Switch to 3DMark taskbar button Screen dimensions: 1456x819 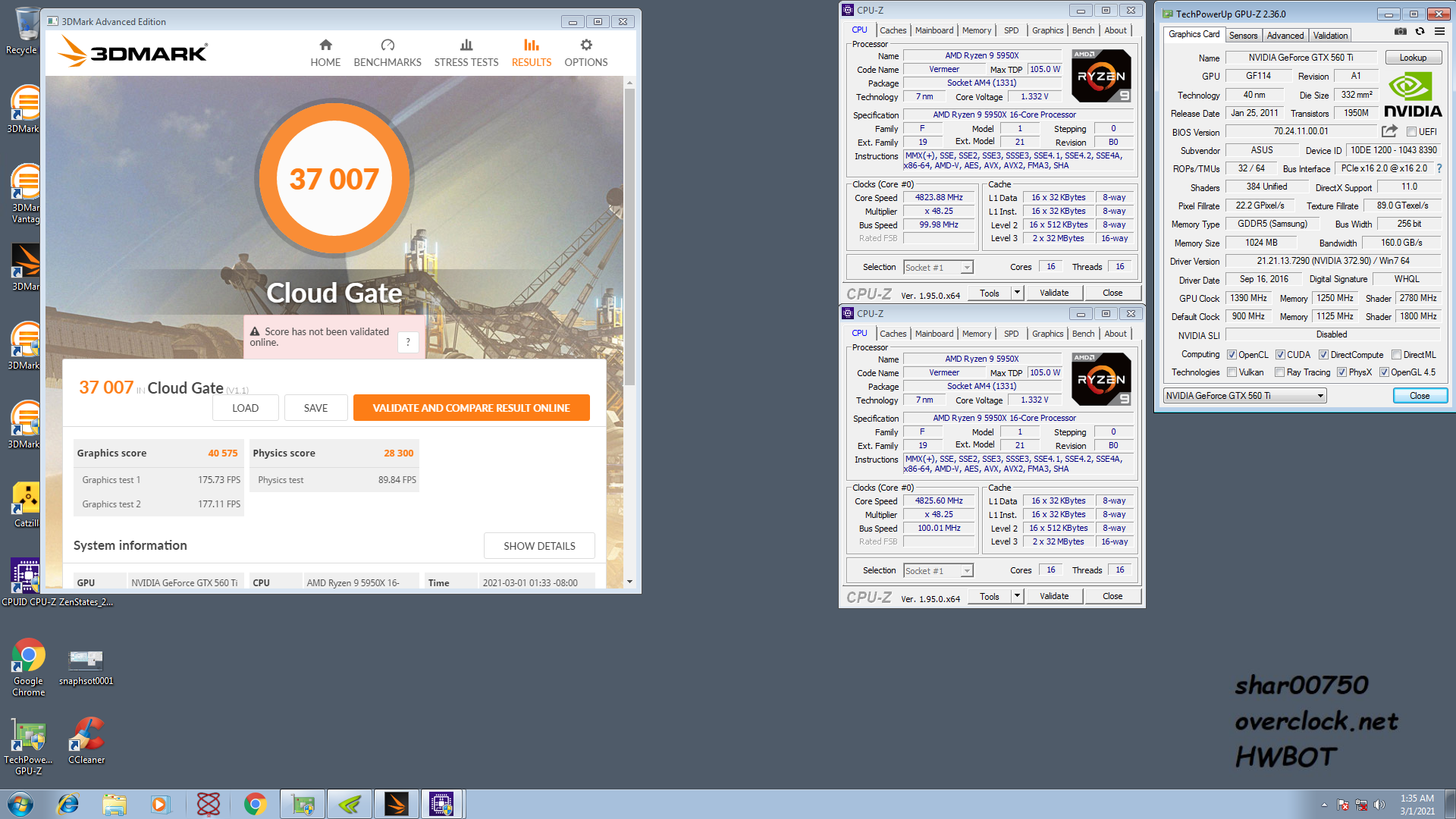coord(396,804)
